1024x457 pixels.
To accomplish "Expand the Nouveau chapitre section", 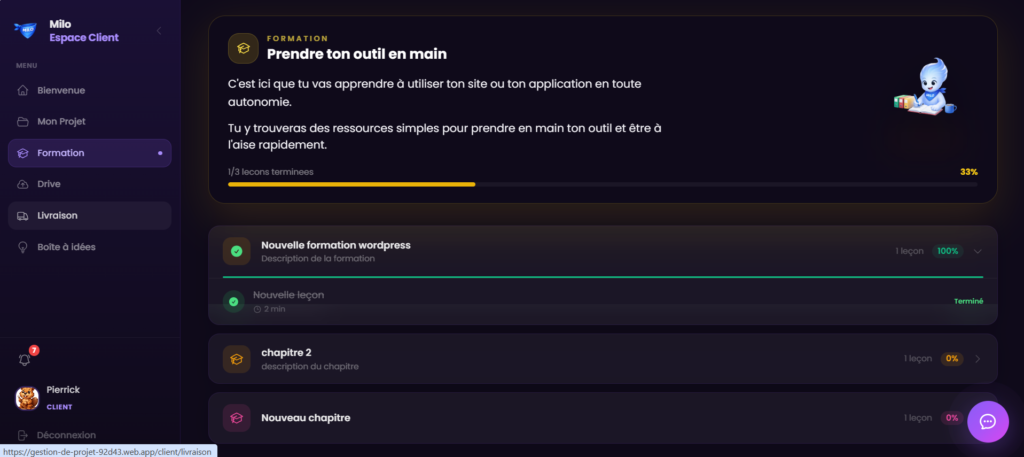I will [978, 417].
